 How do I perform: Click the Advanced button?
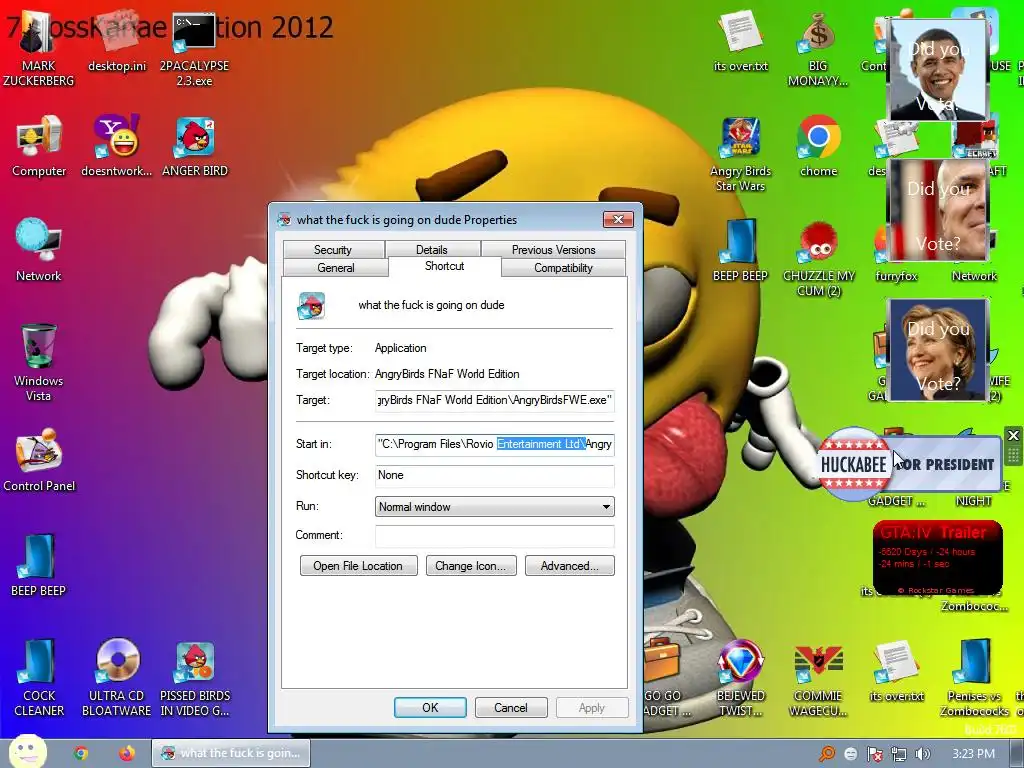(x=569, y=566)
